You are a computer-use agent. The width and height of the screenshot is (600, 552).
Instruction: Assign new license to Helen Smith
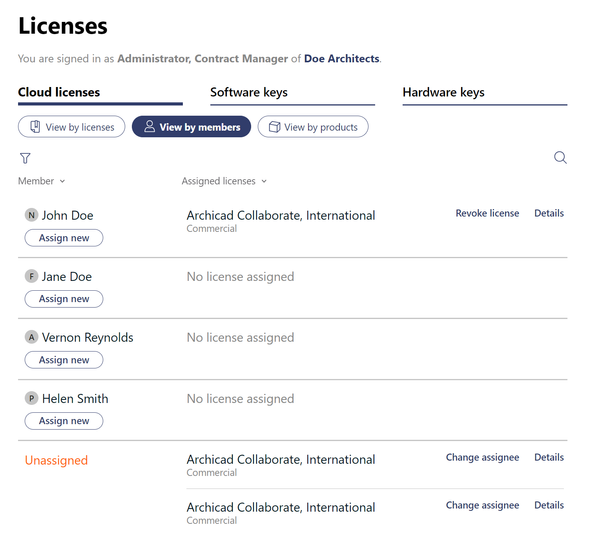[x=64, y=421]
